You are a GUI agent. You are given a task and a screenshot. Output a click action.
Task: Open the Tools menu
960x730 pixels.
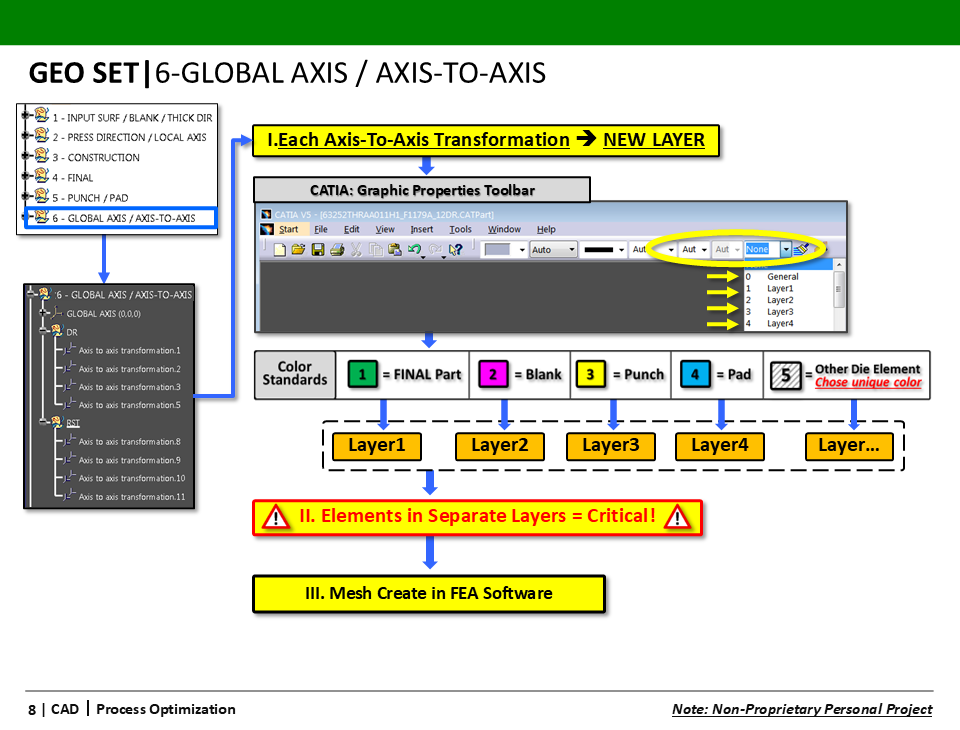tap(460, 229)
